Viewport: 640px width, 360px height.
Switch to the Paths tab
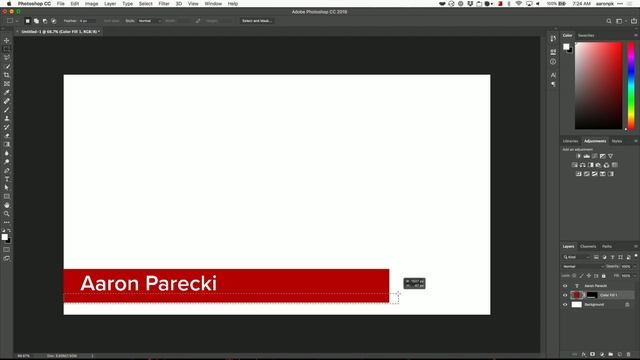[607, 247]
